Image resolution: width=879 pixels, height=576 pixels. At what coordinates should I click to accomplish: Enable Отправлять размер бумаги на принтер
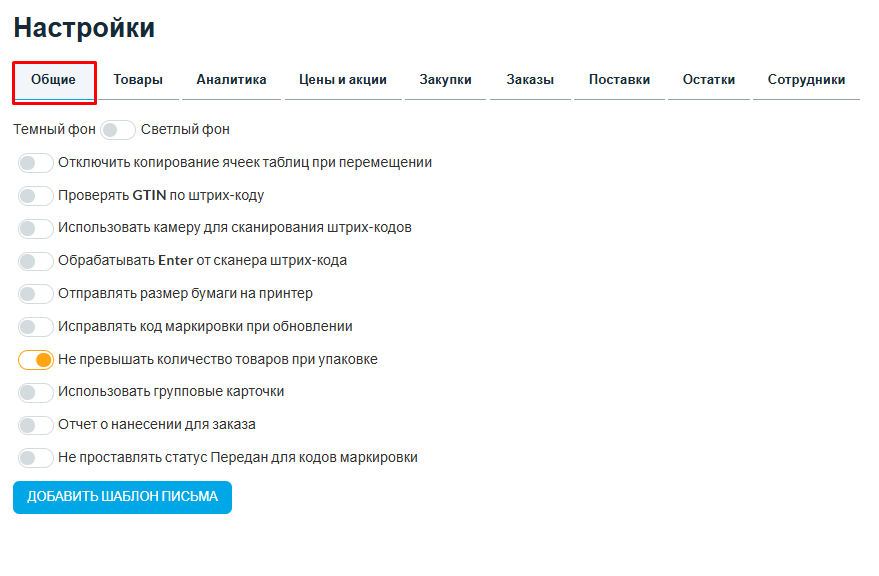(36, 294)
